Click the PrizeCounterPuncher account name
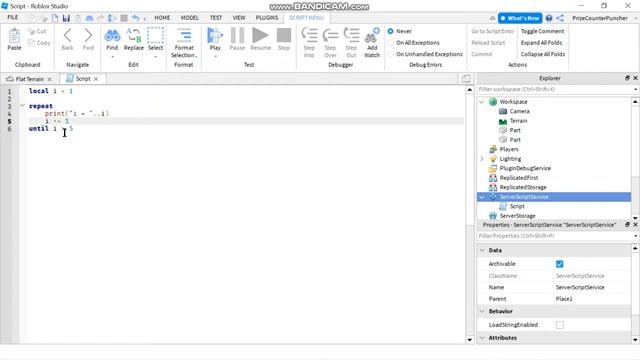This screenshot has height=360, width=640. tap(600, 18)
